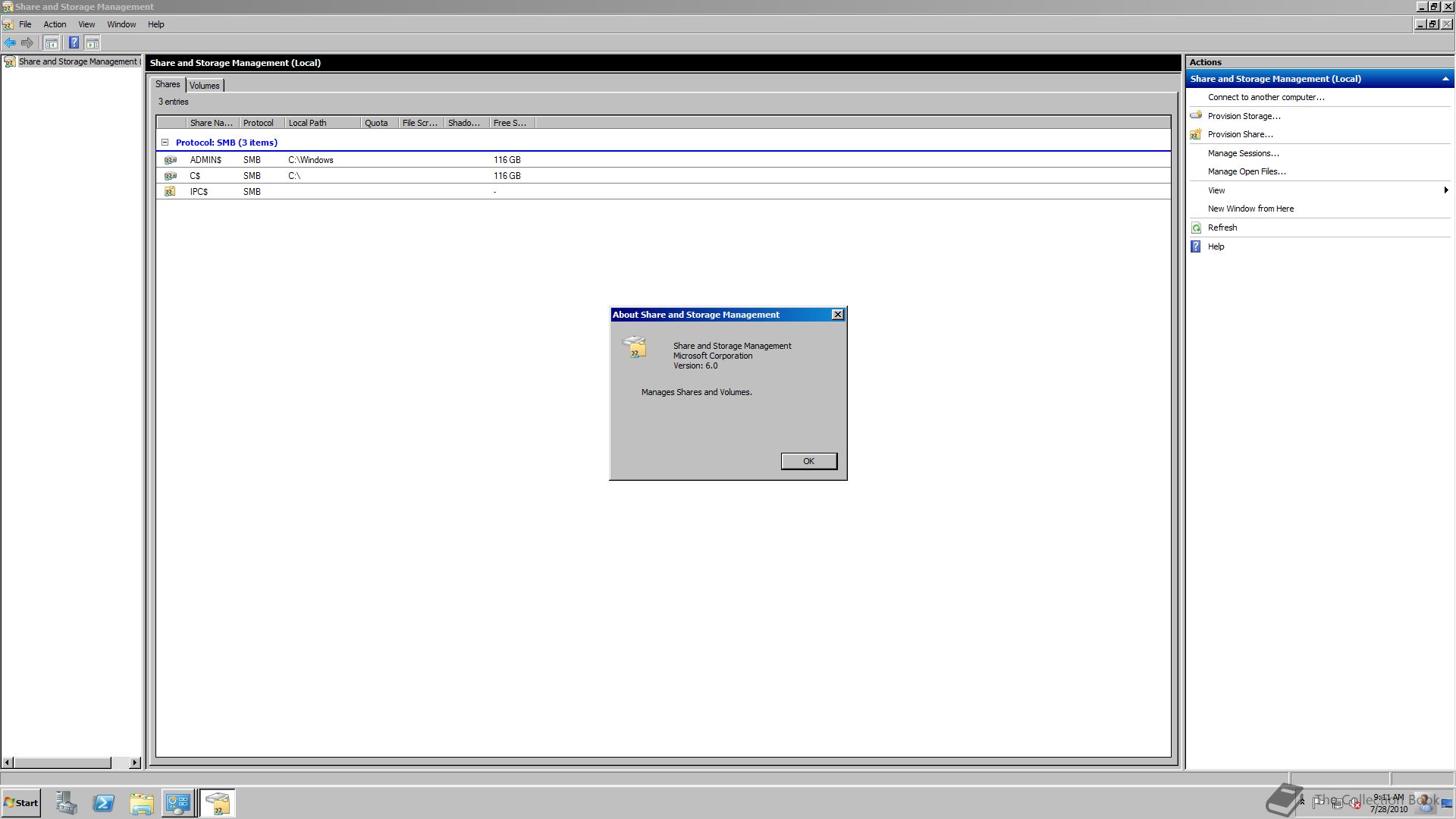1456x819 pixels.
Task: Open Manage Sessions action
Action: pyautogui.click(x=1243, y=153)
